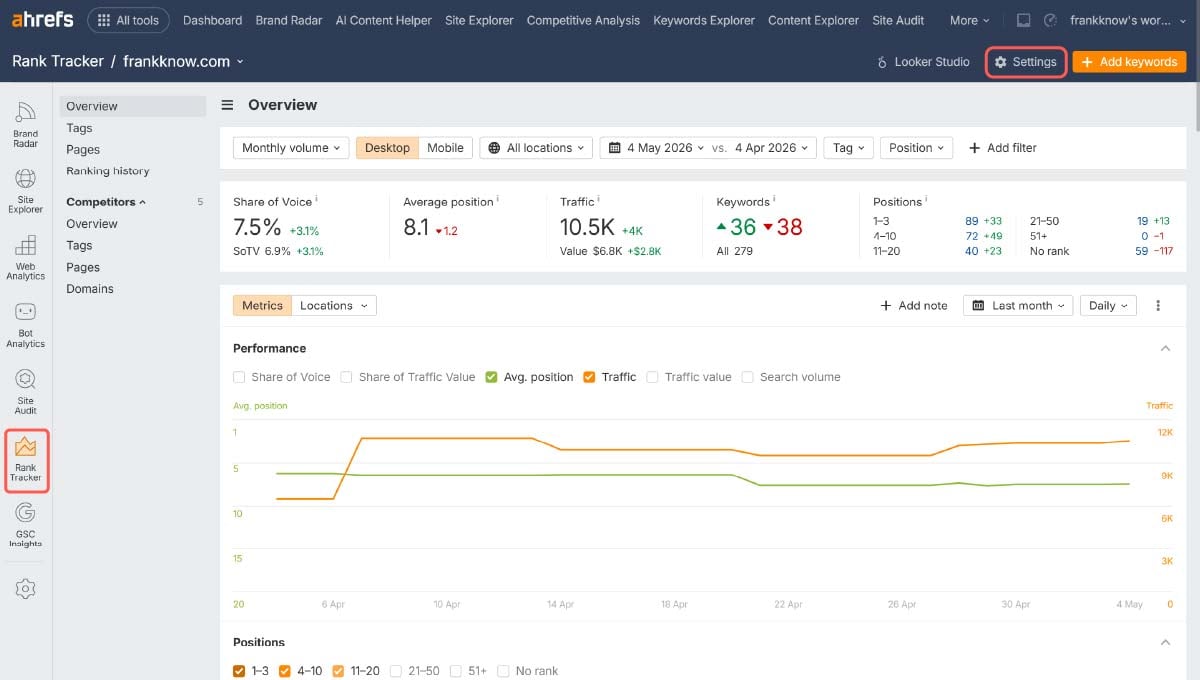
Task: Collapse the Positions chart section
Action: (1165, 642)
